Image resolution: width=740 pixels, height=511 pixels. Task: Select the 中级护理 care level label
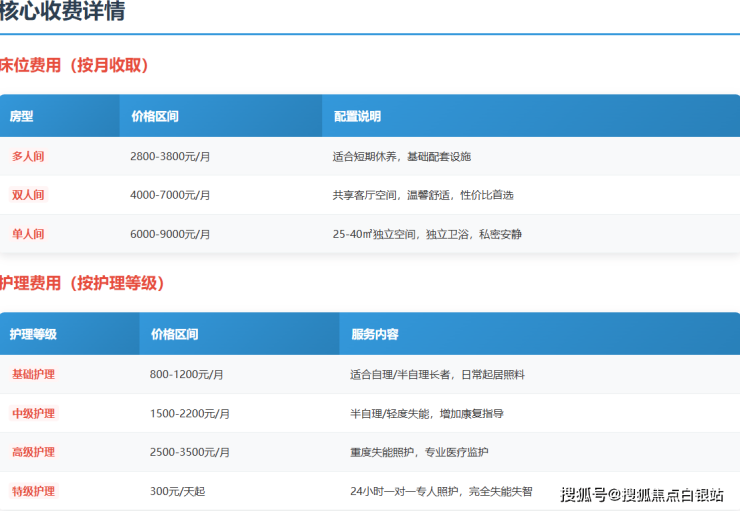tap(33, 413)
